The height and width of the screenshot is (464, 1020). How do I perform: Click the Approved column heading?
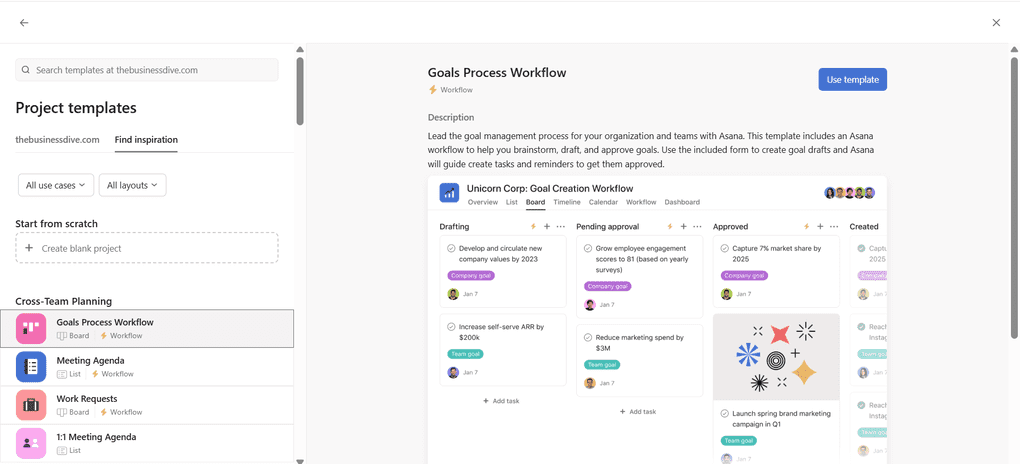[731, 226]
